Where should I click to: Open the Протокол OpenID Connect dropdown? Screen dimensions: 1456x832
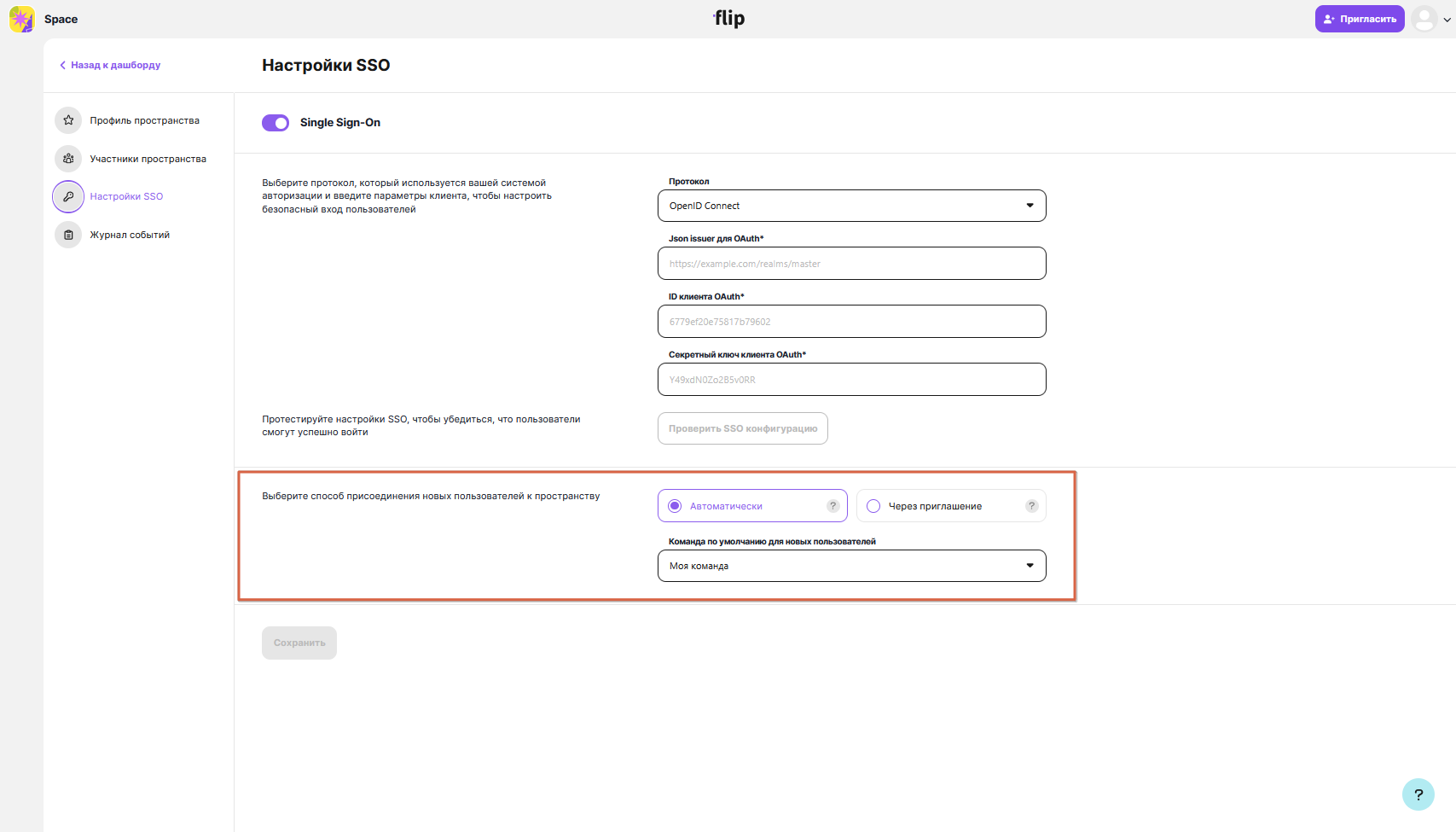coord(852,206)
